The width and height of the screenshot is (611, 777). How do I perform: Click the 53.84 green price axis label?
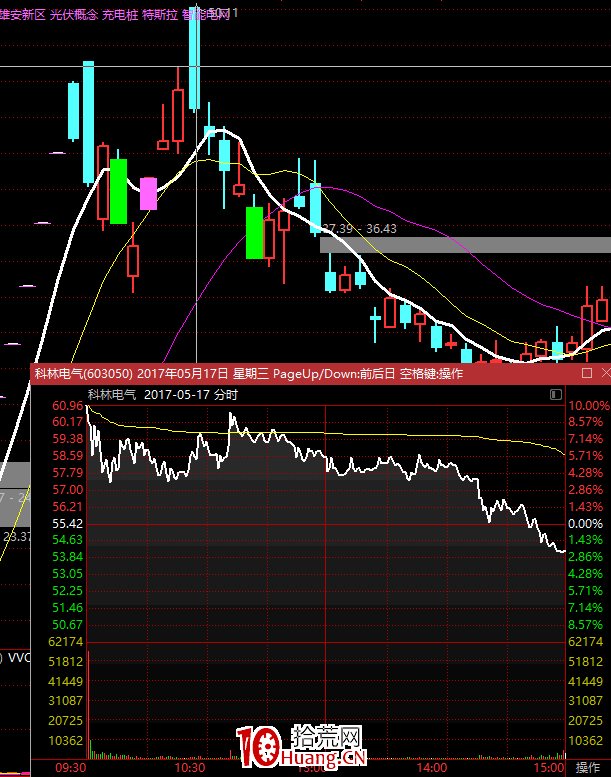pos(68,557)
